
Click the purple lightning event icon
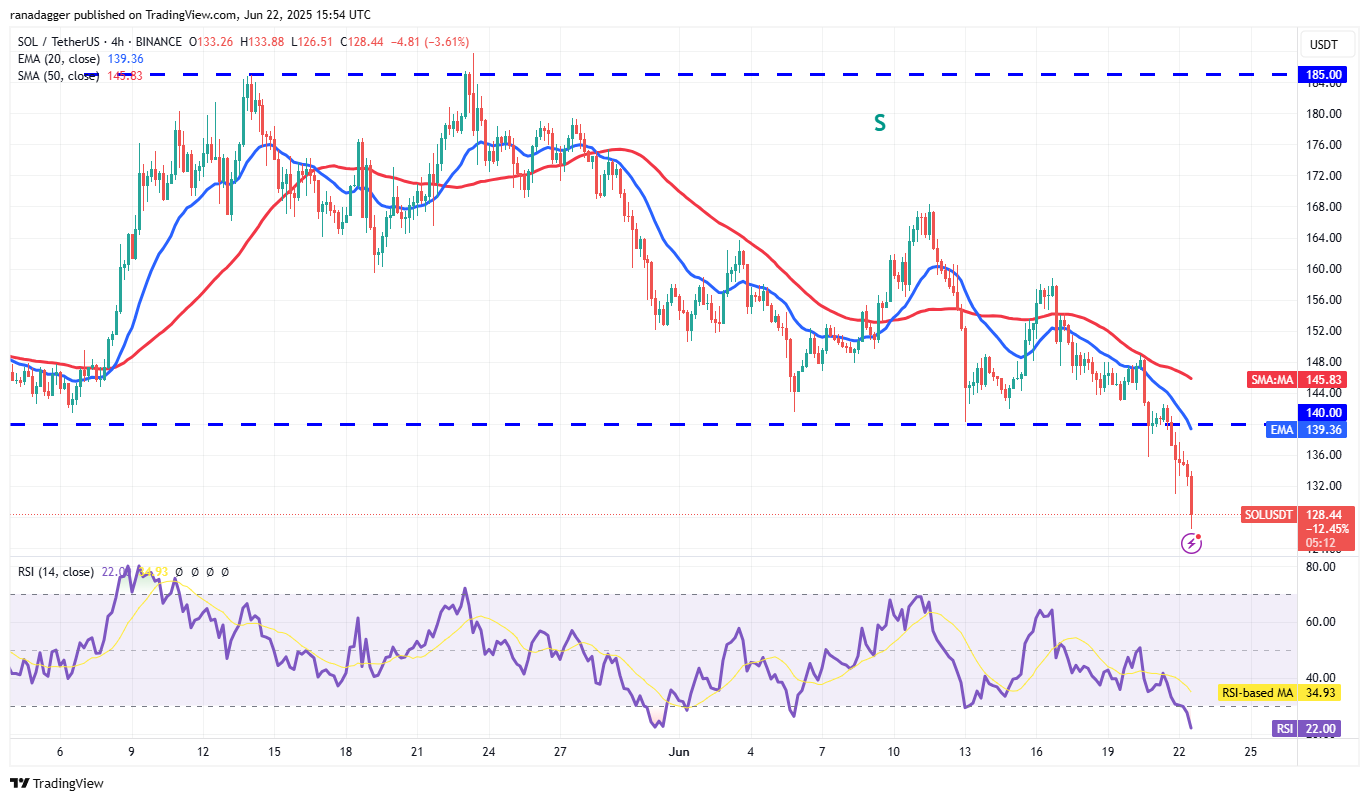pos(1190,543)
